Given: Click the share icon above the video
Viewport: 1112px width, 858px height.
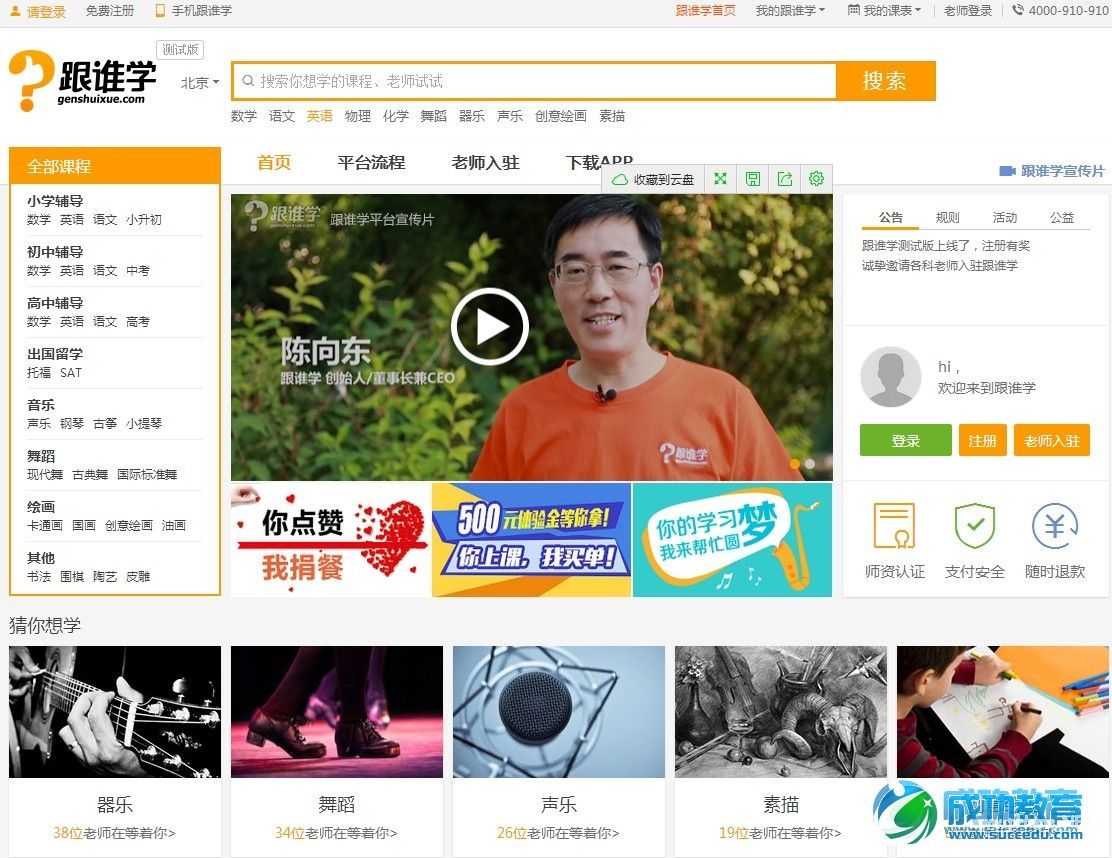Looking at the screenshot, I should [x=785, y=179].
